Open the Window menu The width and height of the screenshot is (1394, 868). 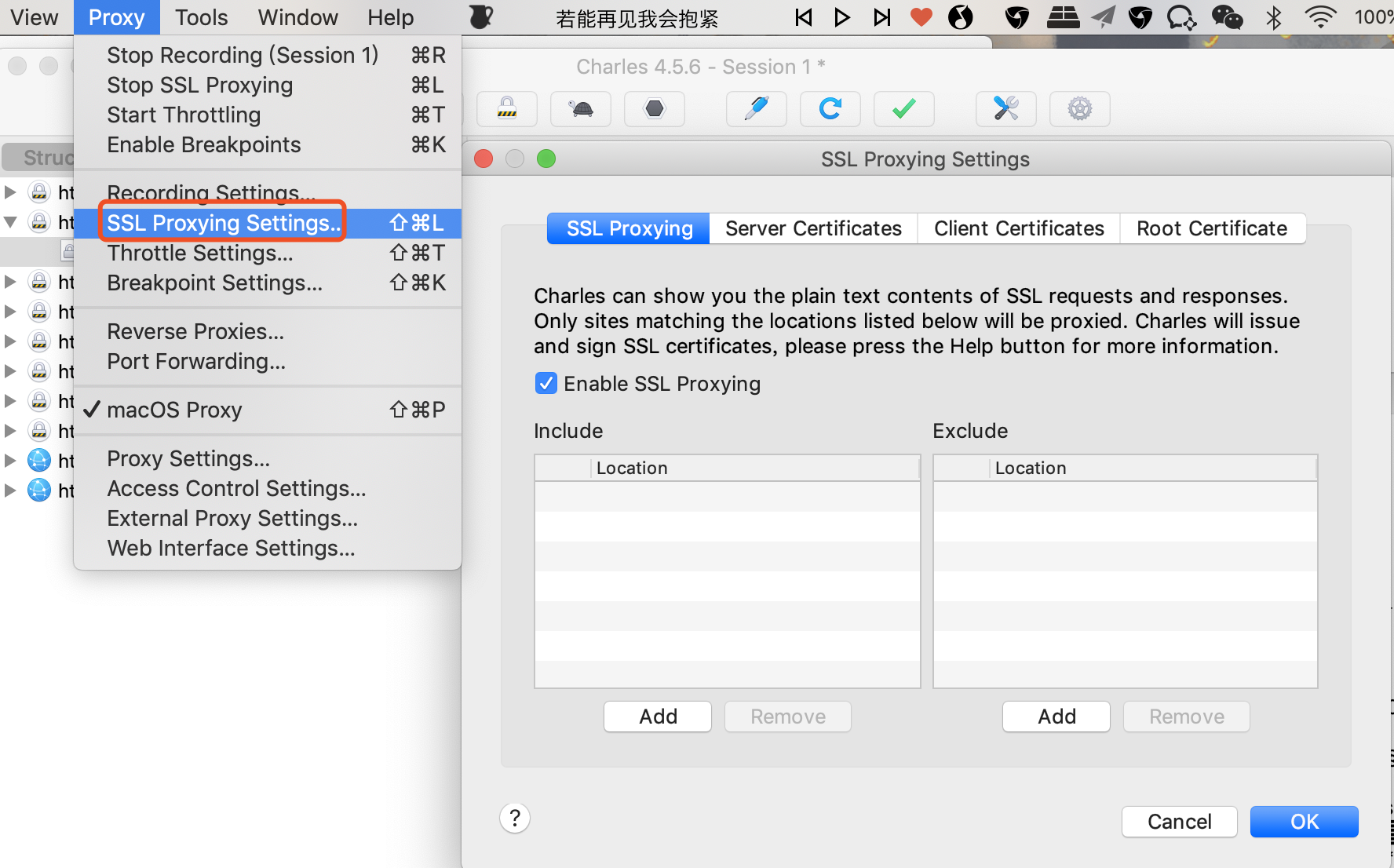pos(297,17)
